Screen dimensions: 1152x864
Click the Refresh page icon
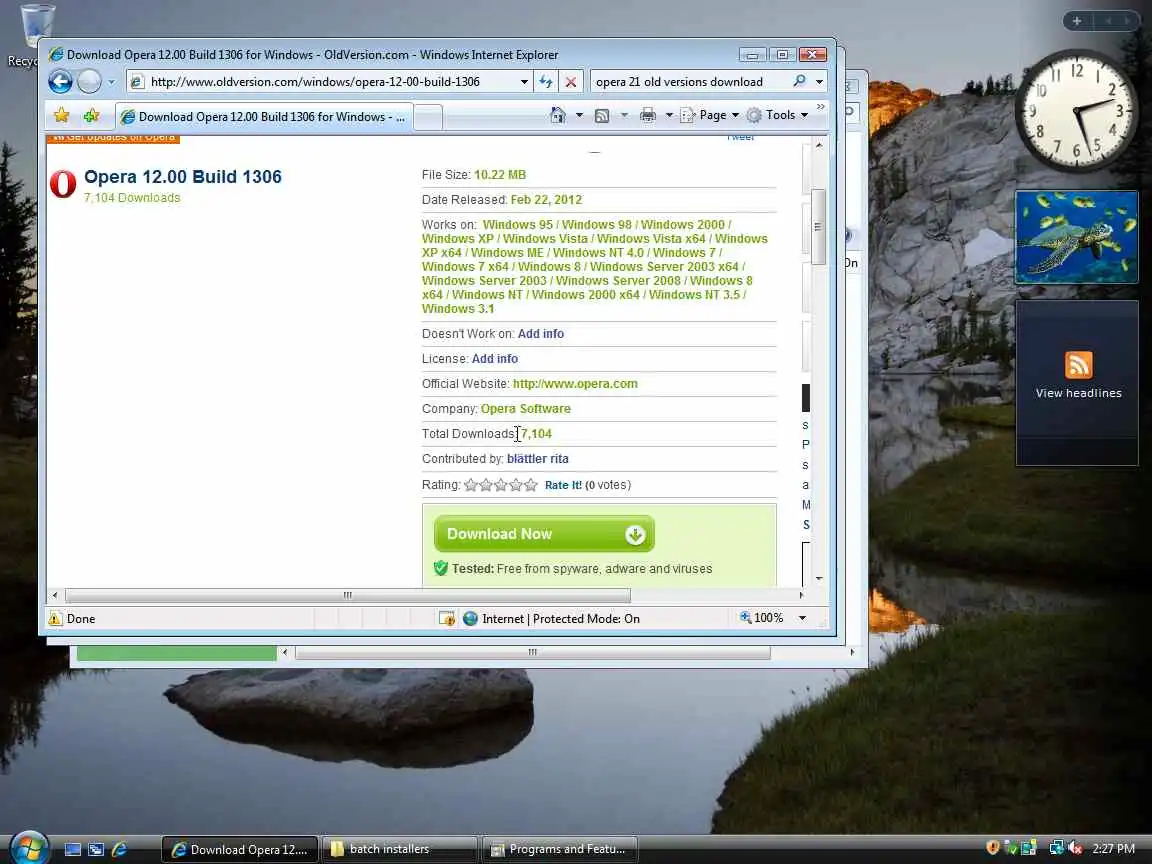[546, 82]
